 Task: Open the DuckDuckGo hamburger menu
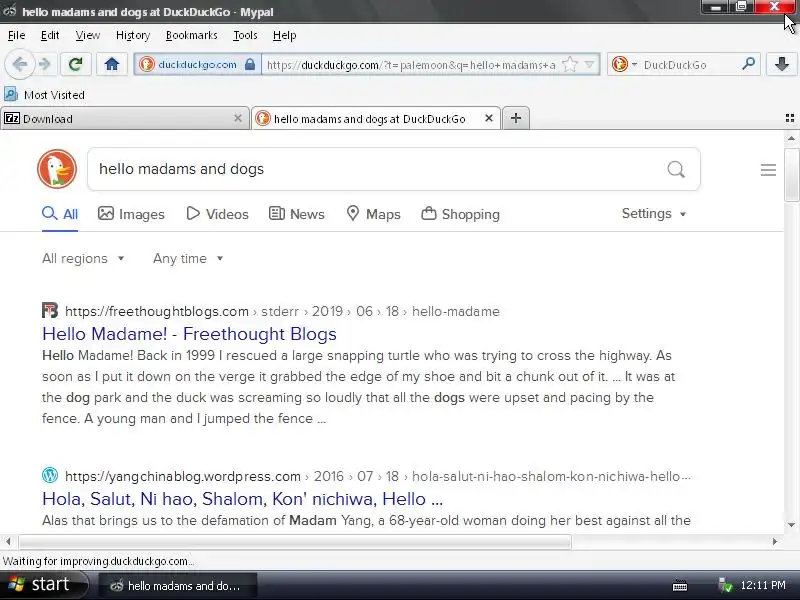click(768, 170)
